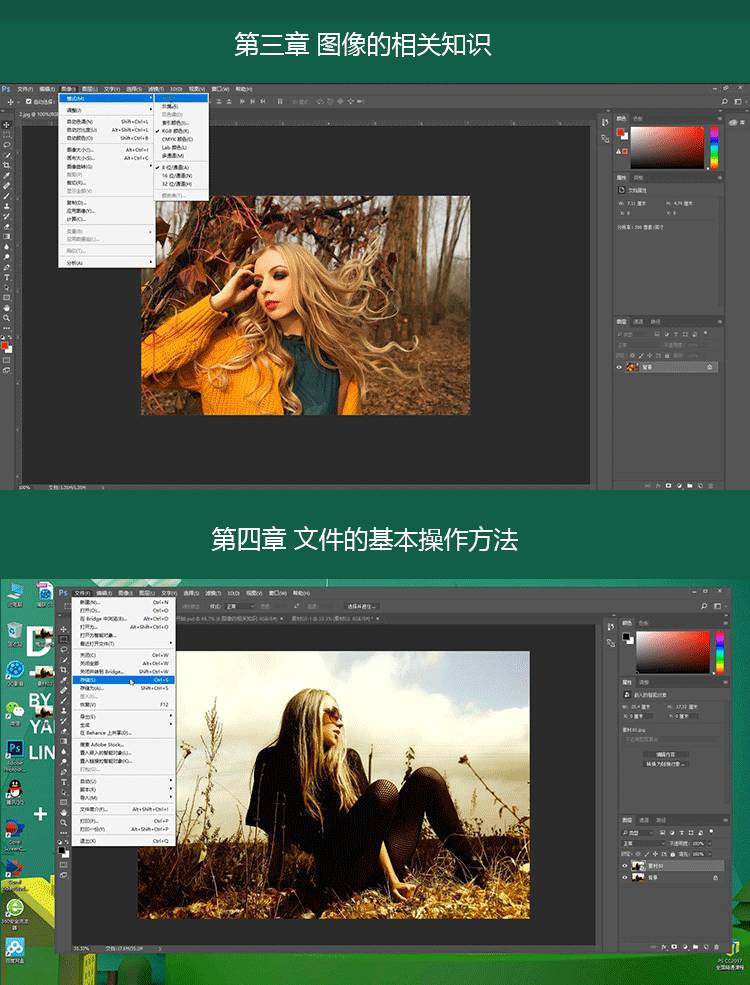This screenshot has width=750, height=985.
Task: Click the red foreground color swatch in the upper color panel
Action: pyautogui.click(x=620, y=132)
